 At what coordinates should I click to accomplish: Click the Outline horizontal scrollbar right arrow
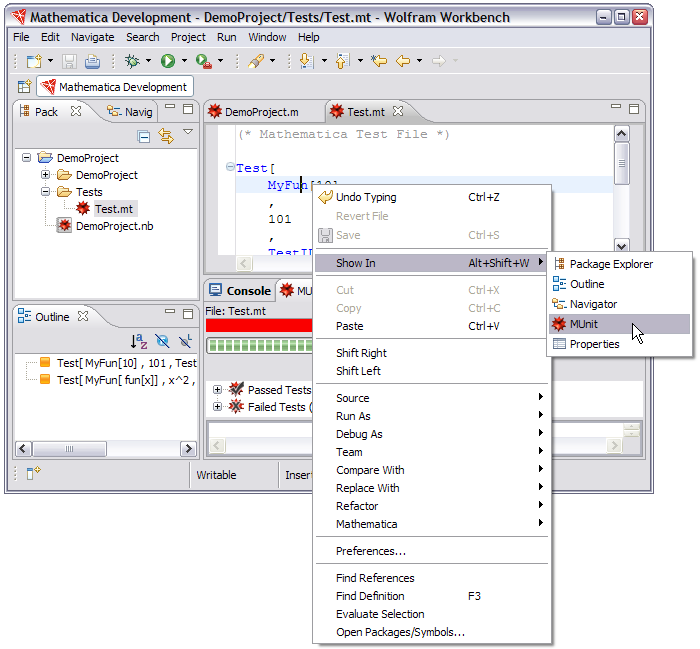point(188,448)
